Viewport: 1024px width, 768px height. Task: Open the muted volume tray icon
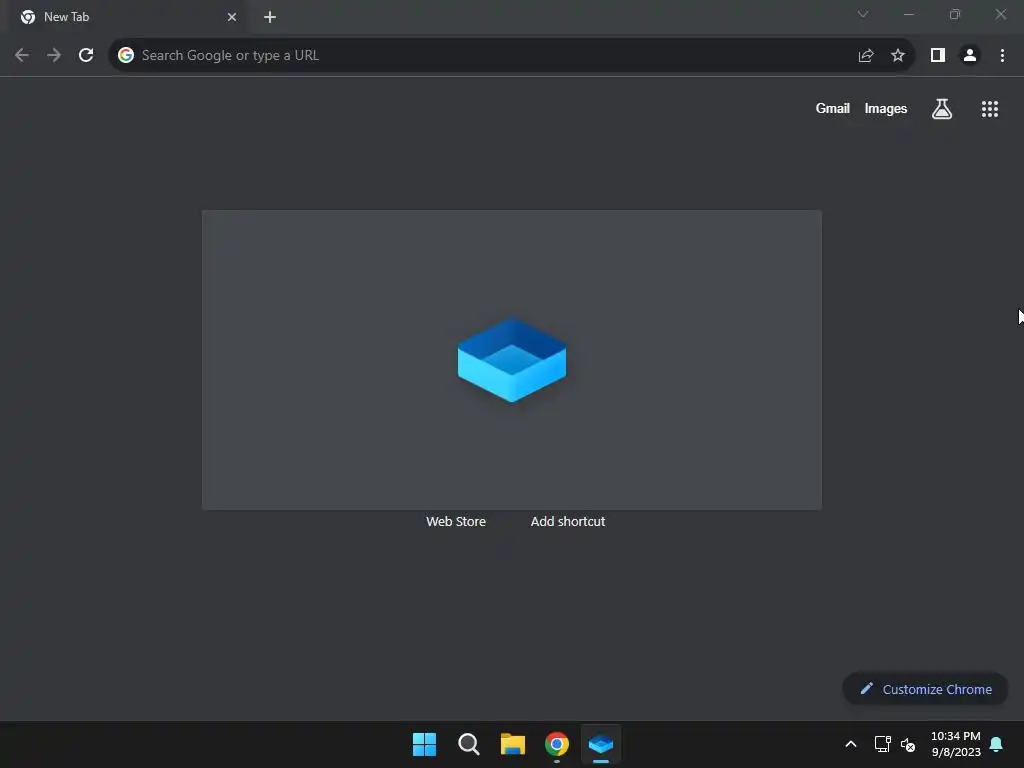[x=908, y=744]
